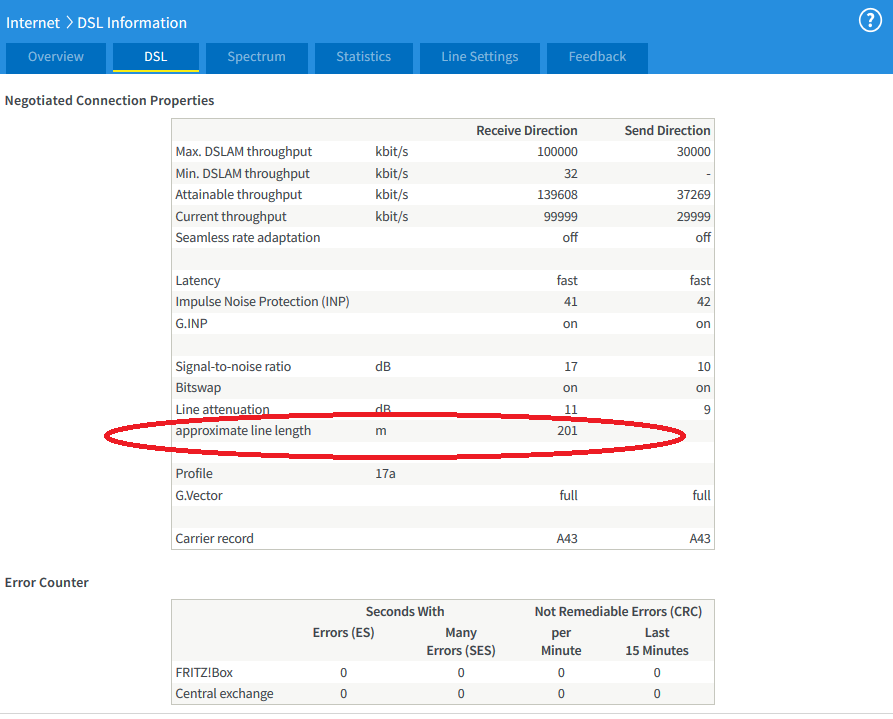
Task: Click the DSL Information breadcrumb text
Action: 132,22
